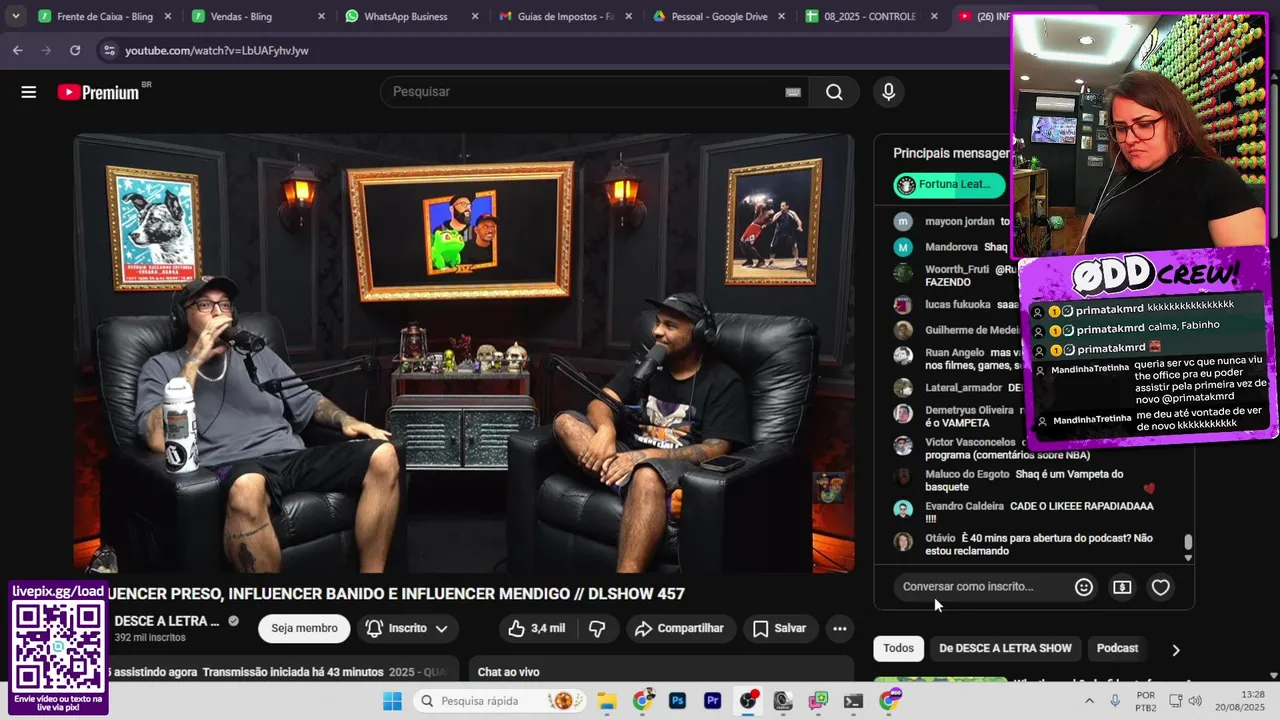View site information icon in address bar
The width and height of the screenshot is (1280, 720).
108,50
